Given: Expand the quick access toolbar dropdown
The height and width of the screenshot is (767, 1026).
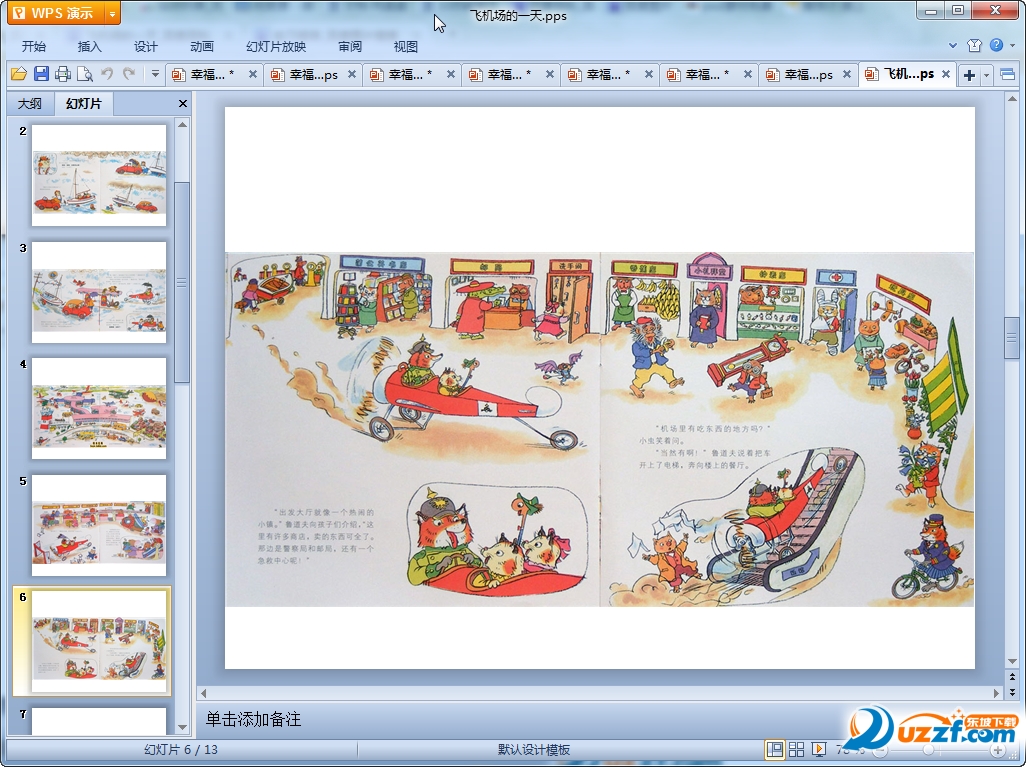Looking at the screenshot, I should click(155, 74).
